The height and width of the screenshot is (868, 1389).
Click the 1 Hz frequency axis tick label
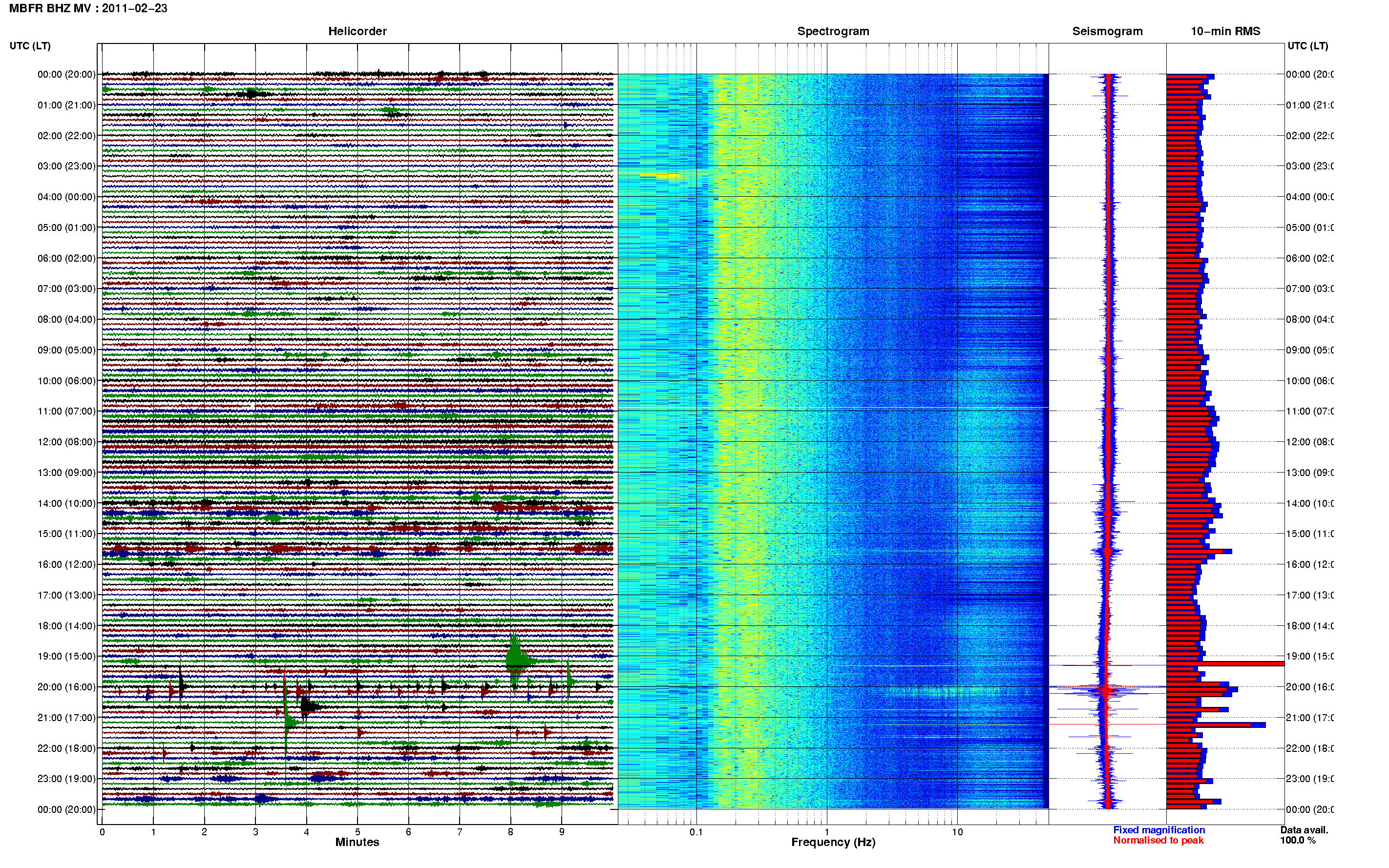(827, 832)
